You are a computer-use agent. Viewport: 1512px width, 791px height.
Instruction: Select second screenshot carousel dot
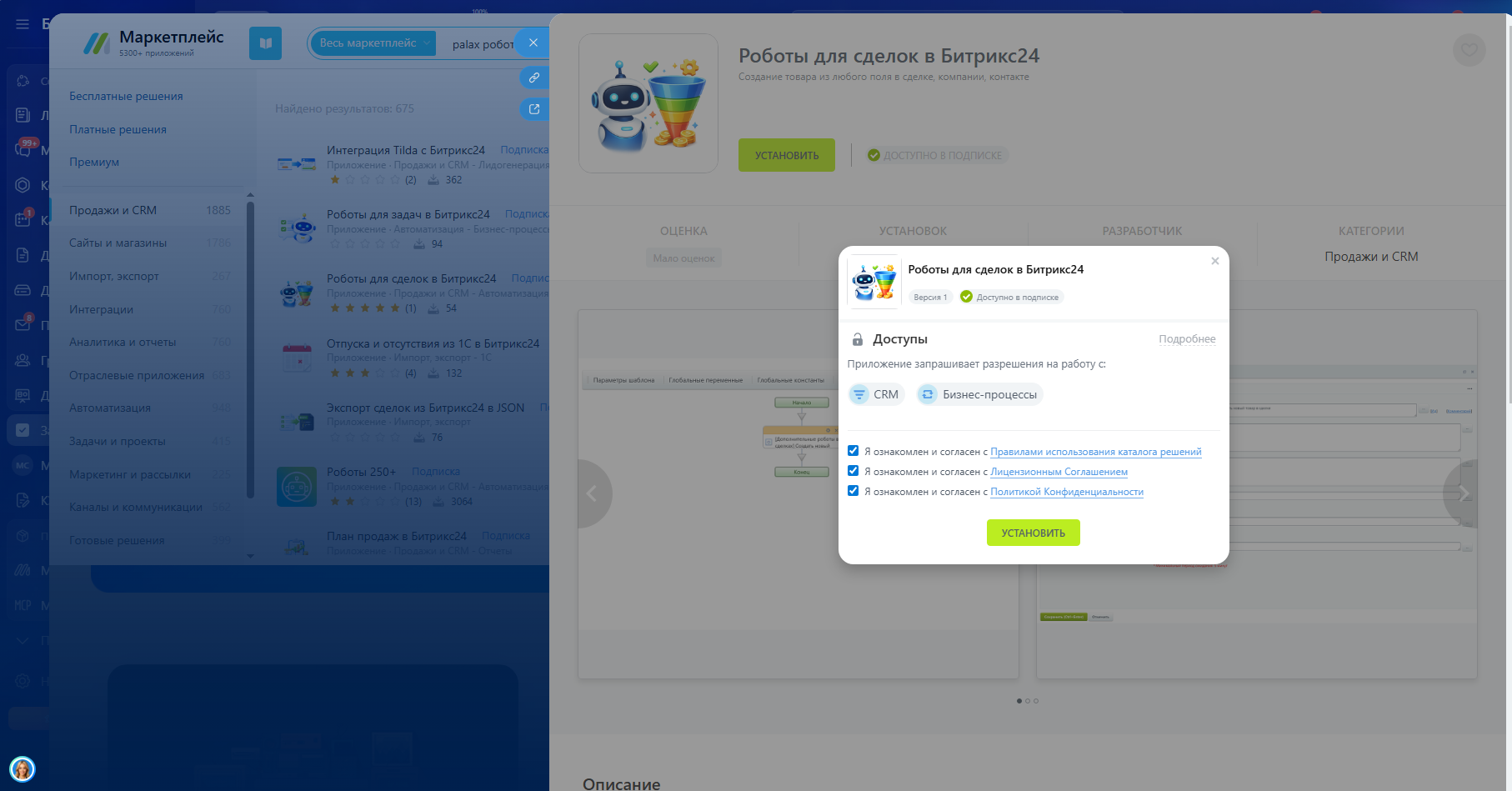(1028, 701)
